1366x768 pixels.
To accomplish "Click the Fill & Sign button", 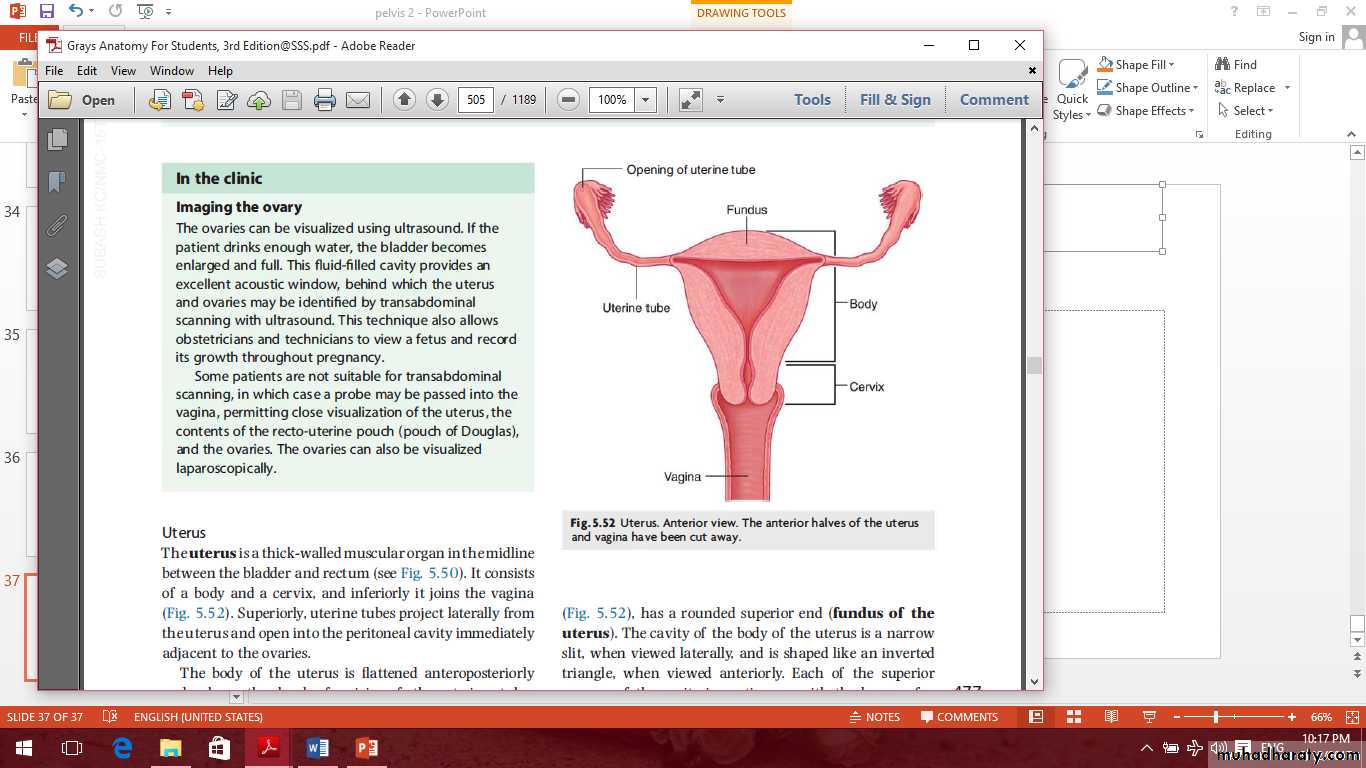I will (x=895, y=100).
